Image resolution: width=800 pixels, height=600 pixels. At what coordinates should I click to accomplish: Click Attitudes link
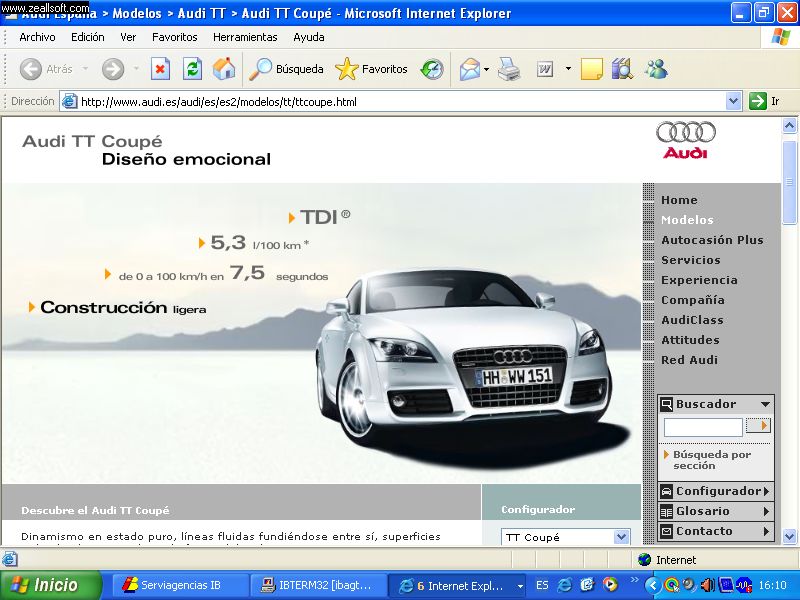(x=690, y=340)
